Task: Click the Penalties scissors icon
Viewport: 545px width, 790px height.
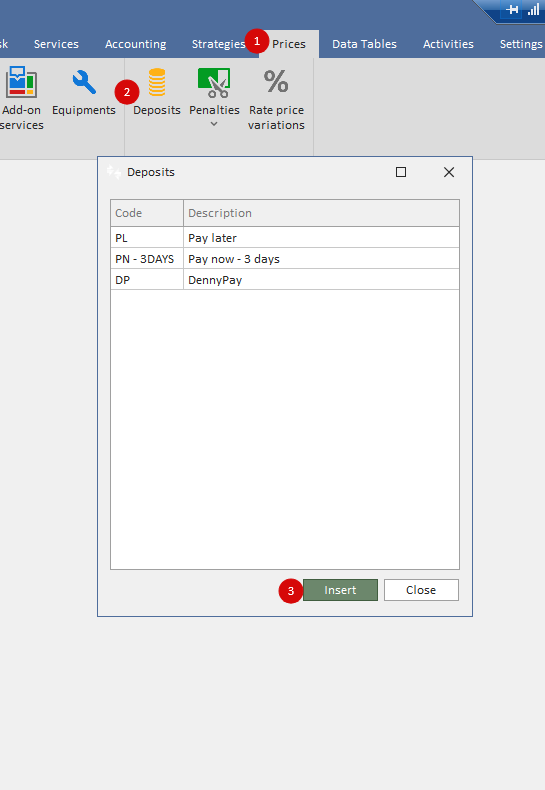Action: 214,83
